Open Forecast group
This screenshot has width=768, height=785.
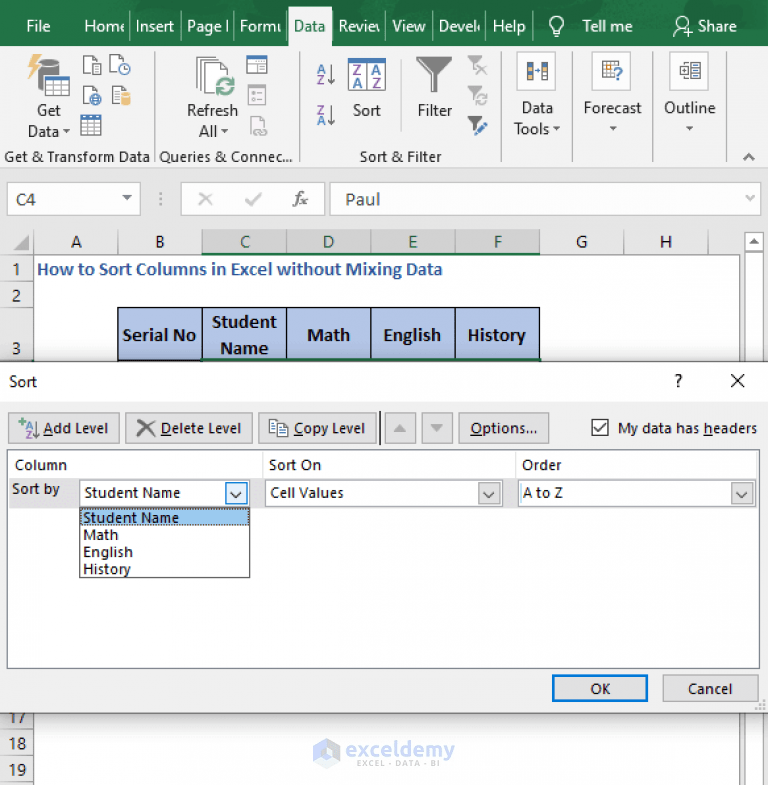click(612, 93)
